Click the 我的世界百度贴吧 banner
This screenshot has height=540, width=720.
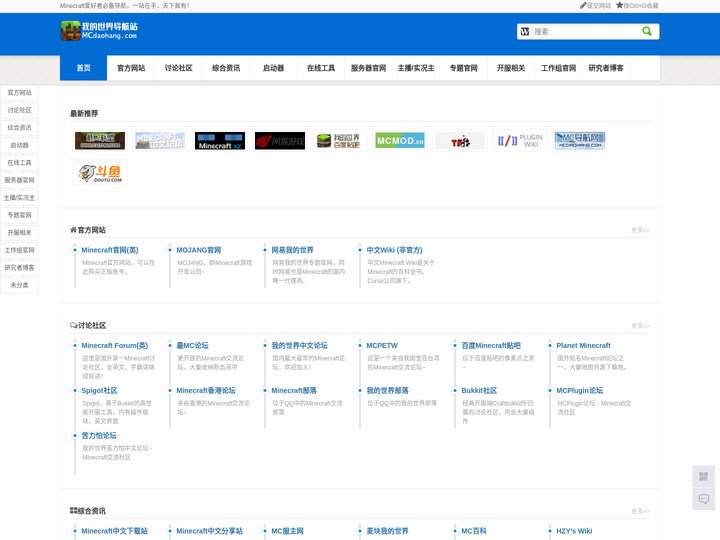[340, 141]
